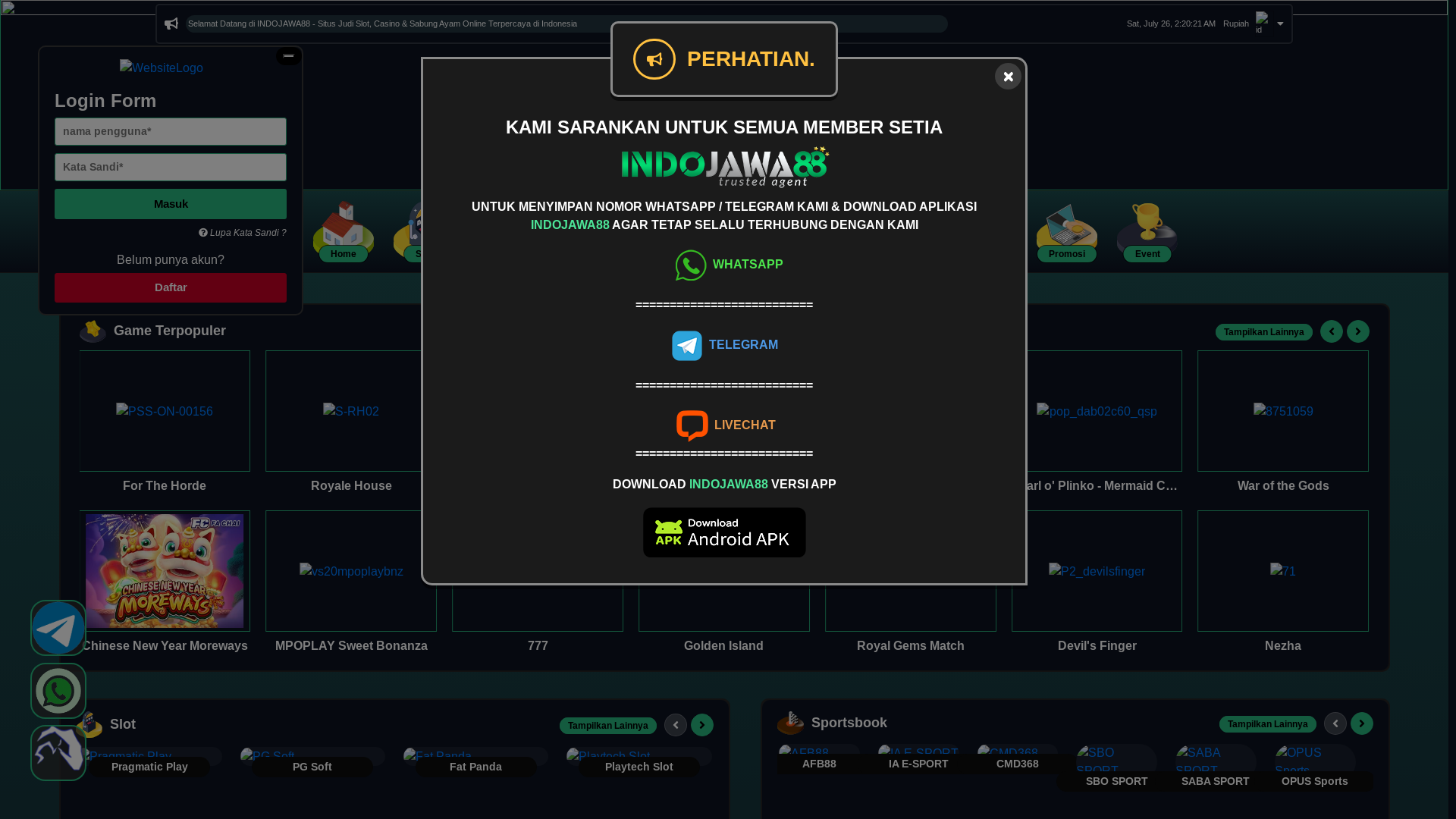Screen dimensions: 1456x819
Task: Open Chinese New Year Moreways game
Action: pyautogui.click(x=165, y=571)
